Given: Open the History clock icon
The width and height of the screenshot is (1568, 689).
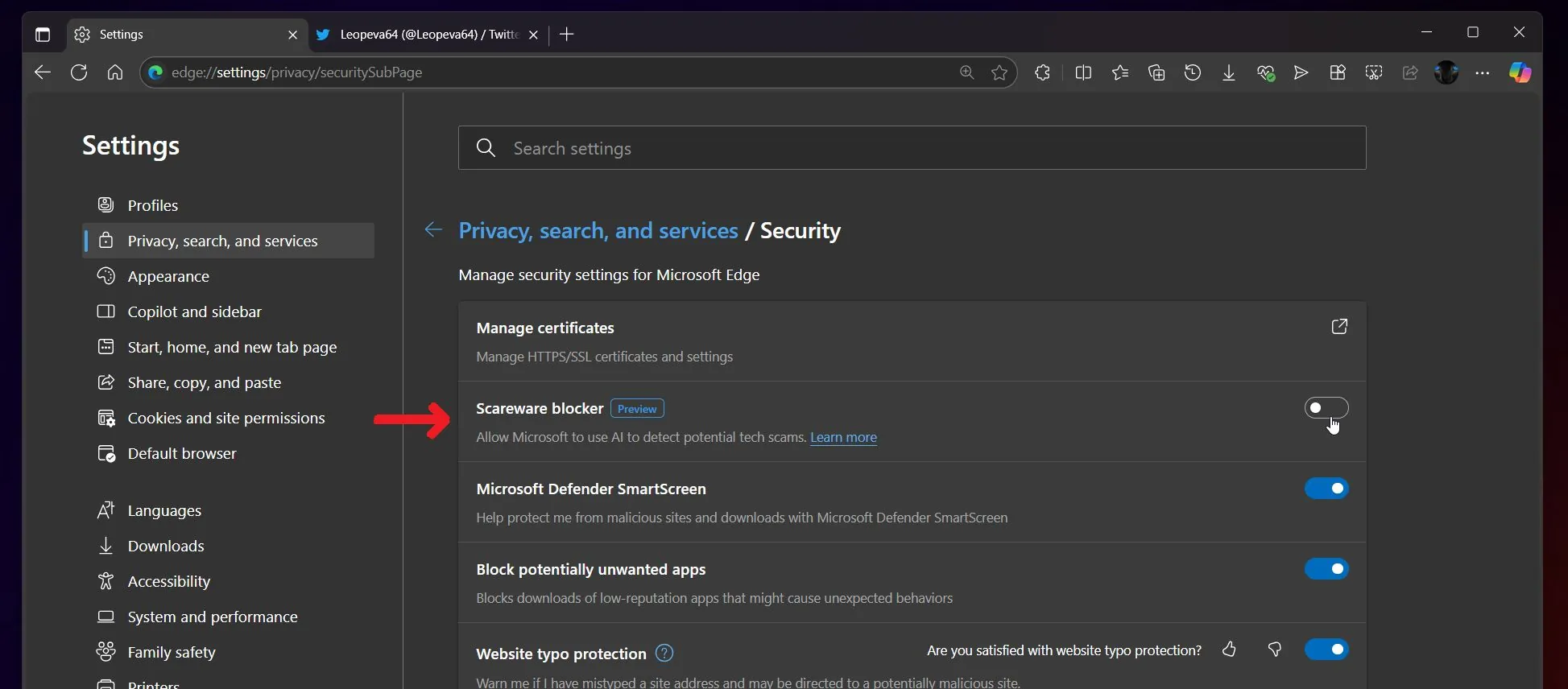Looking at the screenshot, I should pyautogui.click(x=1193, y=72).
